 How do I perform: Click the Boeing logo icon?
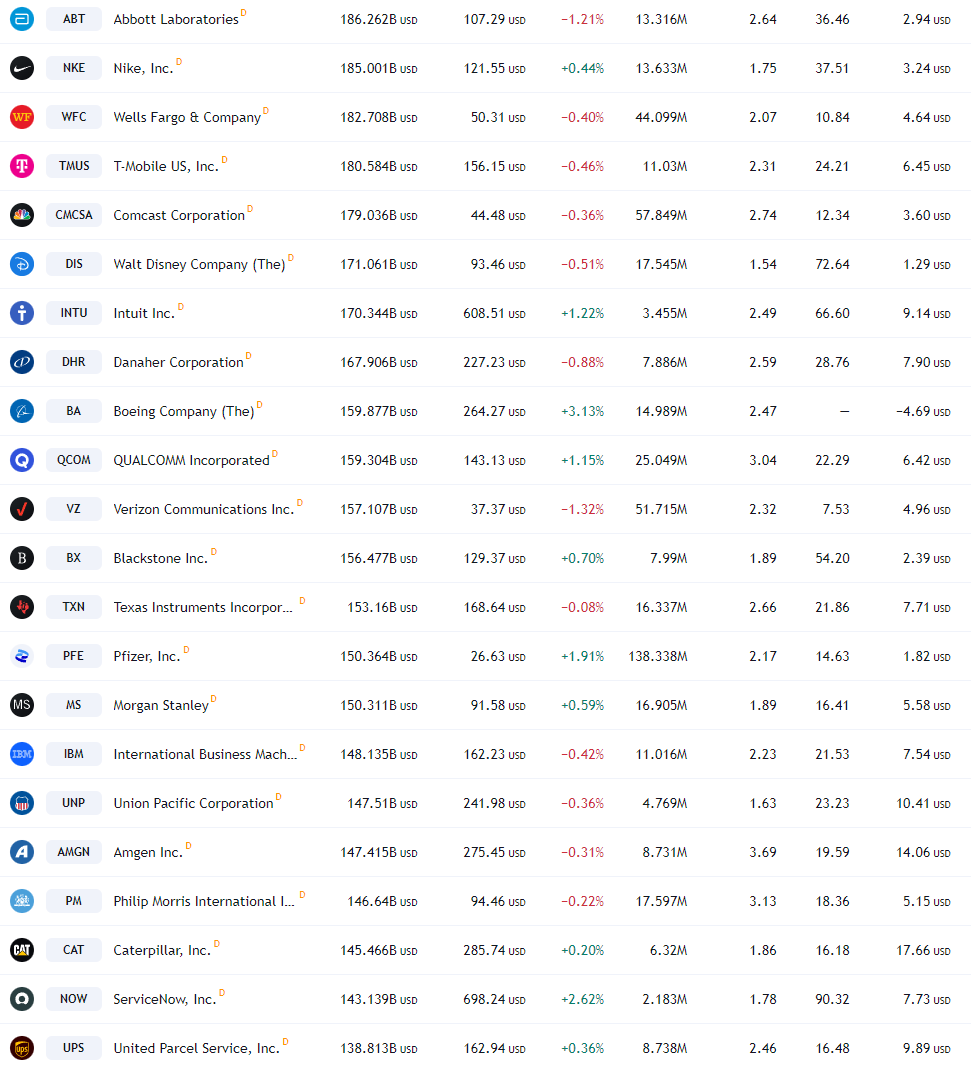tap(22, 411)
